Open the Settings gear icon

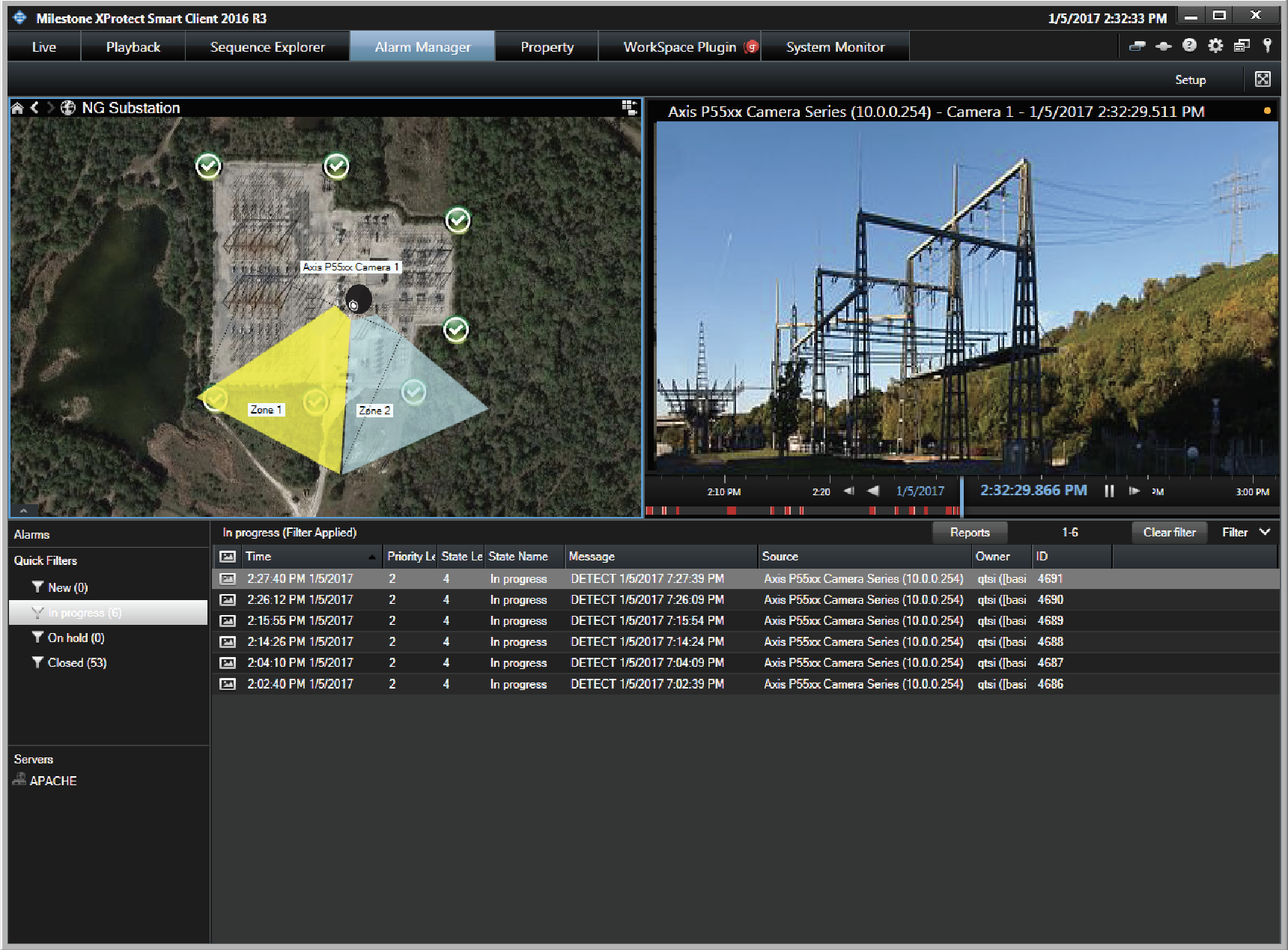click(1215, 46)
